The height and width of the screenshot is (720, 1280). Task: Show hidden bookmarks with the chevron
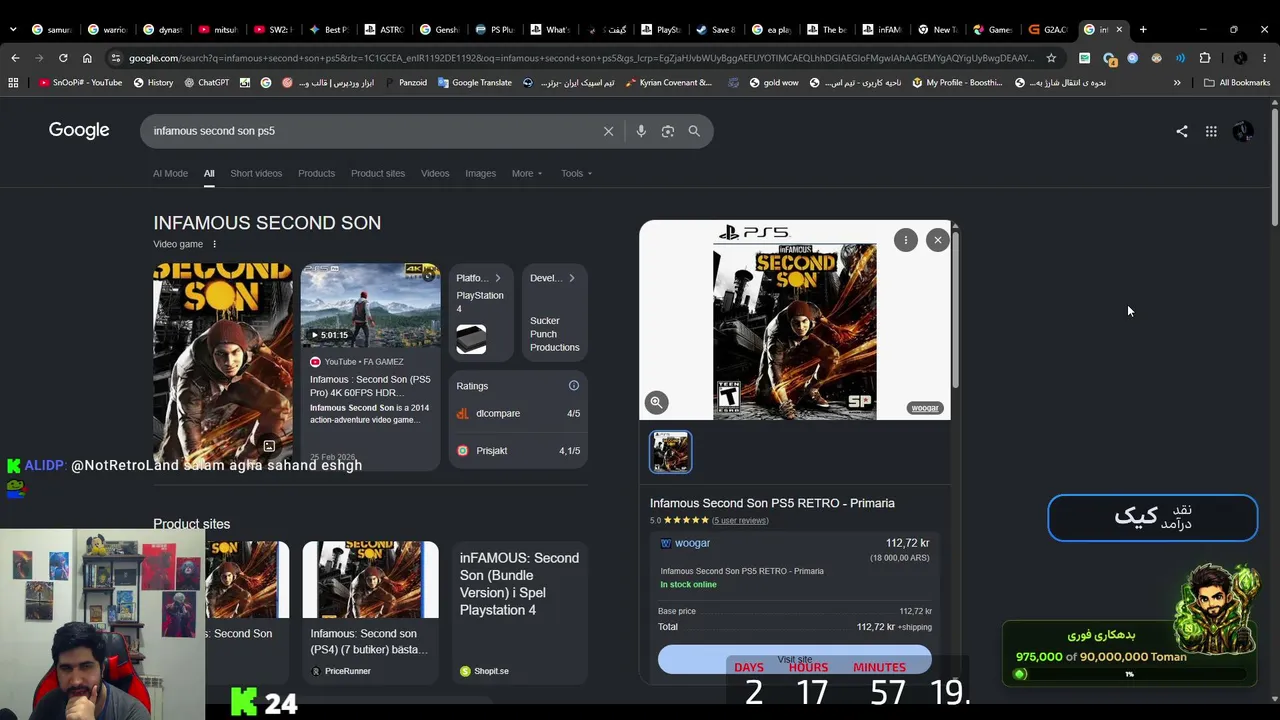coord(1177,83)
